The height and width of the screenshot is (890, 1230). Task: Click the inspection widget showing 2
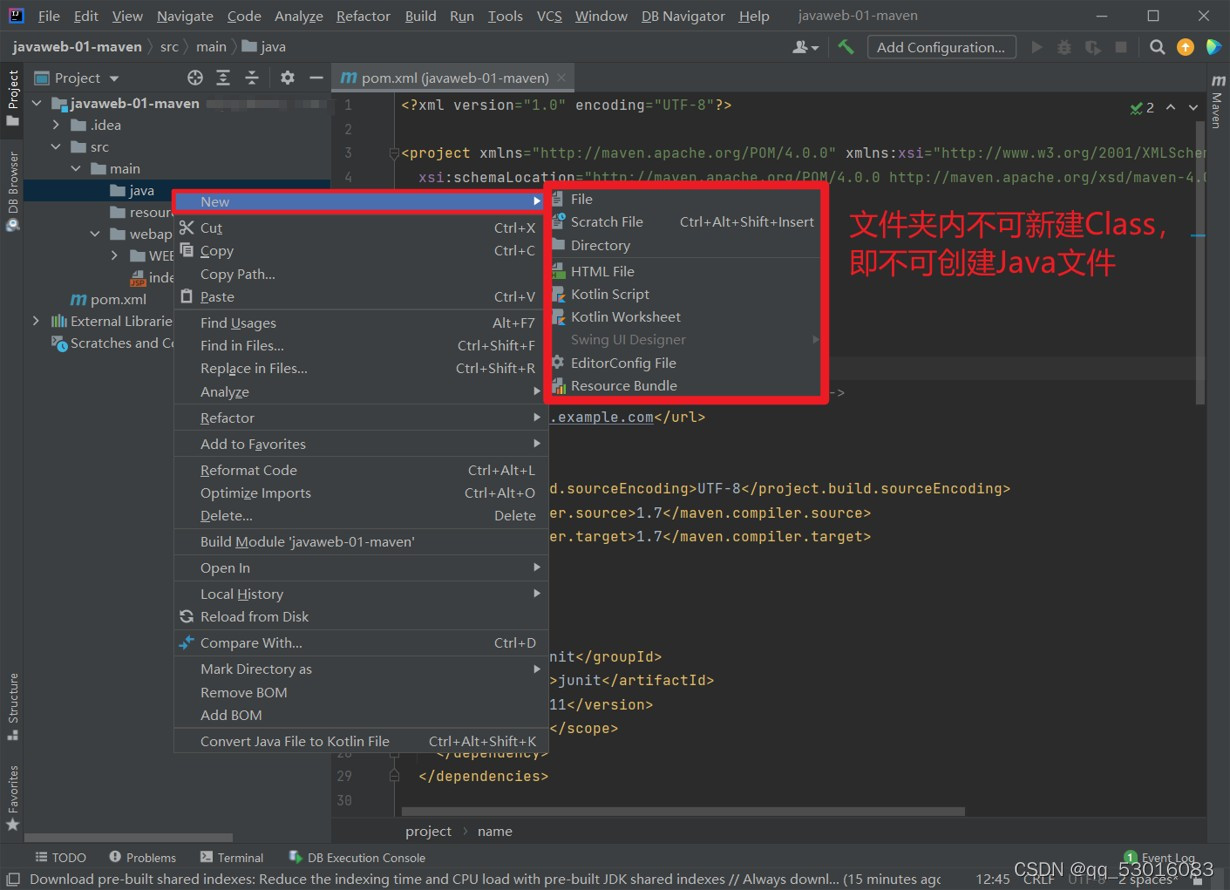pos(1142,107)
